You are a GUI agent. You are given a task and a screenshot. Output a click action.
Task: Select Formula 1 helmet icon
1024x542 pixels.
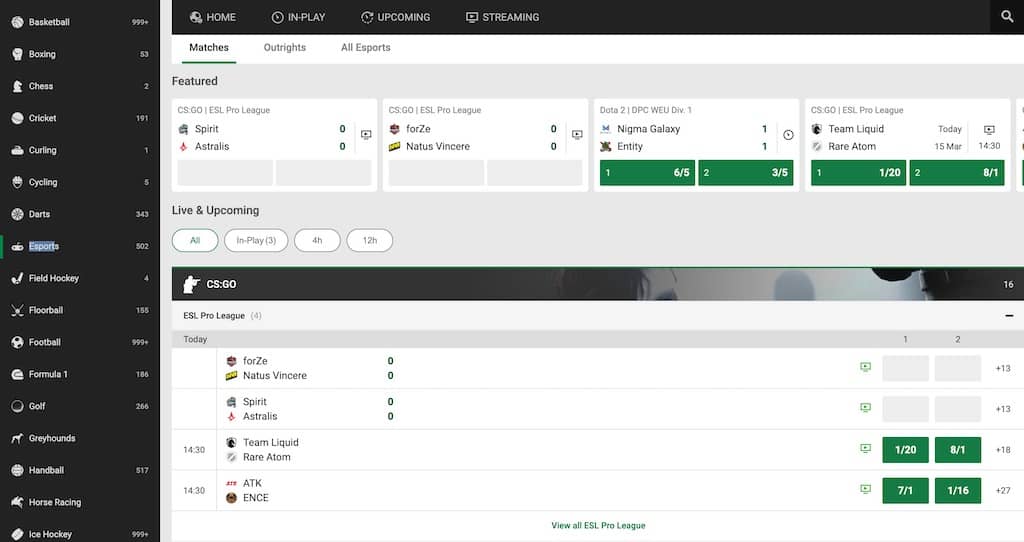(x=18, y=374)
